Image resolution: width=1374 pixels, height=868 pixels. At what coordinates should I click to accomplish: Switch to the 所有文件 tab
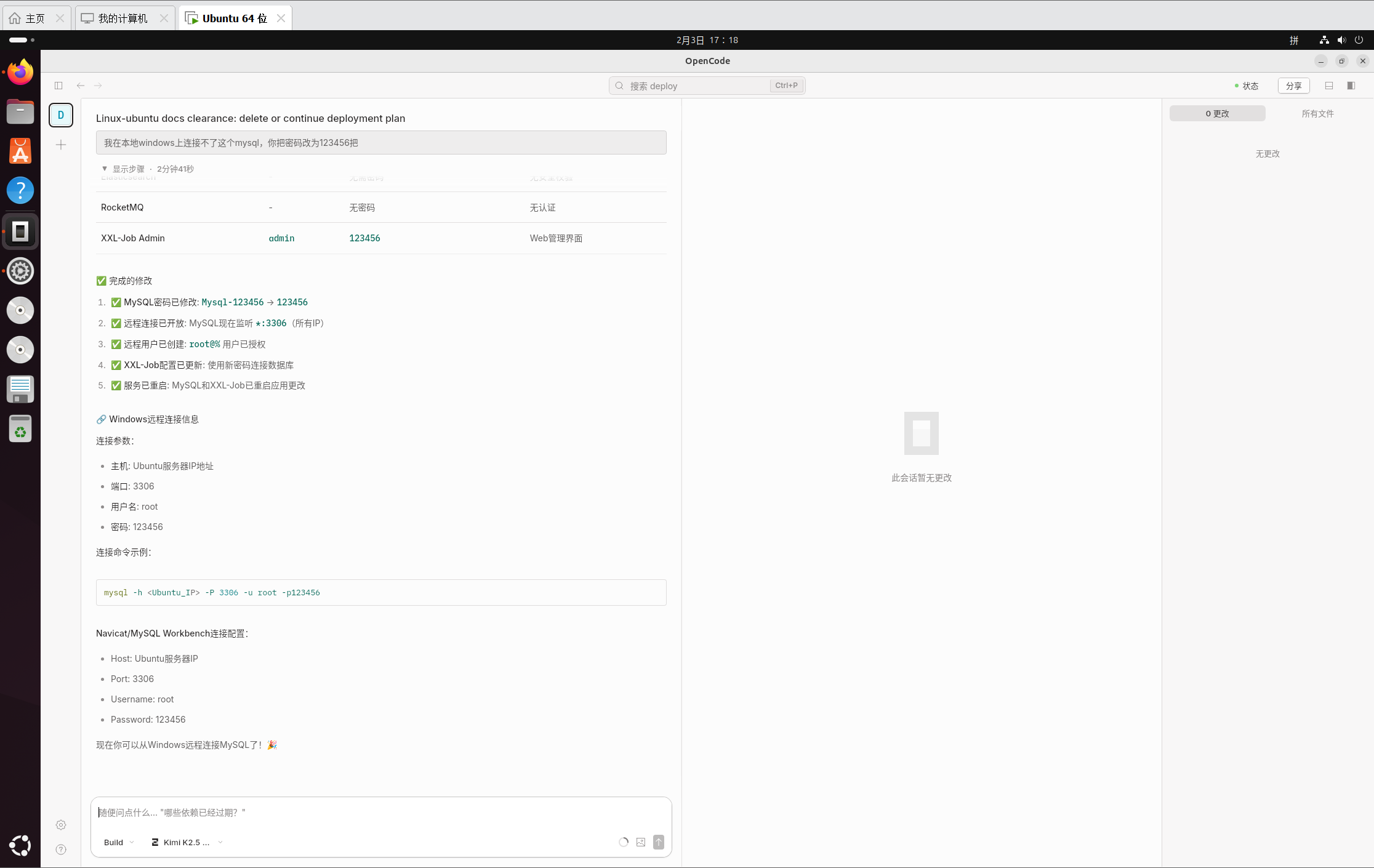(1317, 113)
